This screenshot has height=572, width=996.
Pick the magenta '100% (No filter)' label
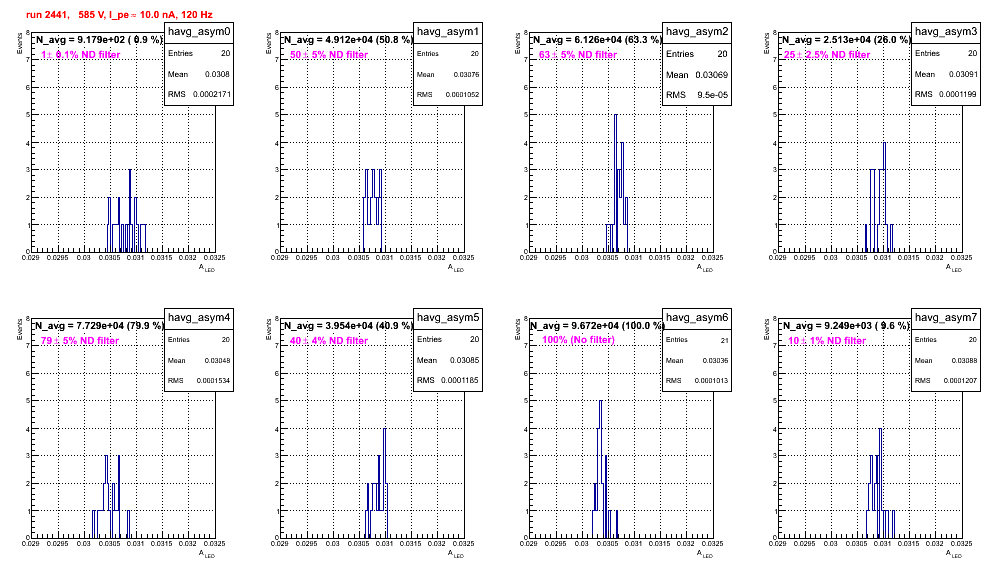pos(578,340)
